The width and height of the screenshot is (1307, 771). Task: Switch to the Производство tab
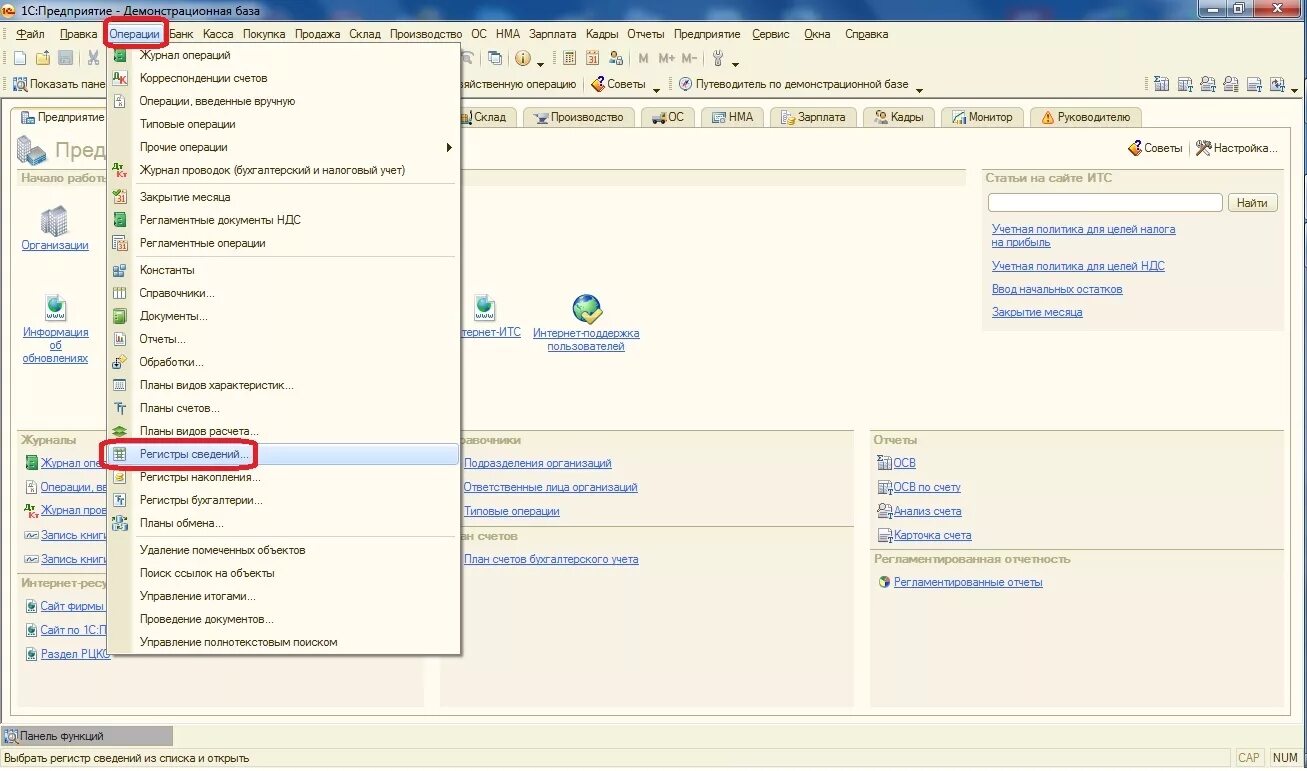click(x=578, y=117)
